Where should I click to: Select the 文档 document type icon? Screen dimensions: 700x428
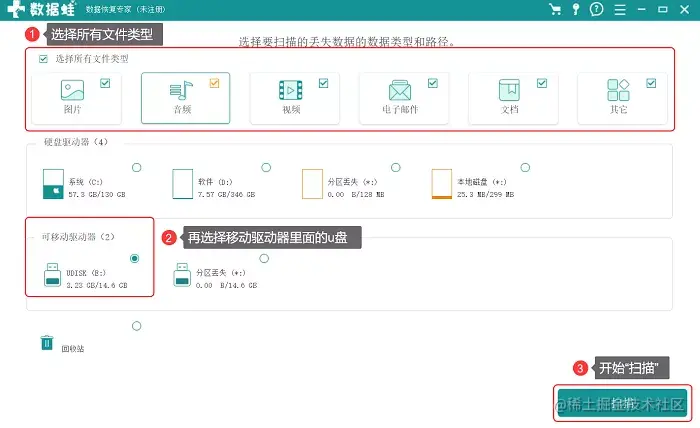509,90
